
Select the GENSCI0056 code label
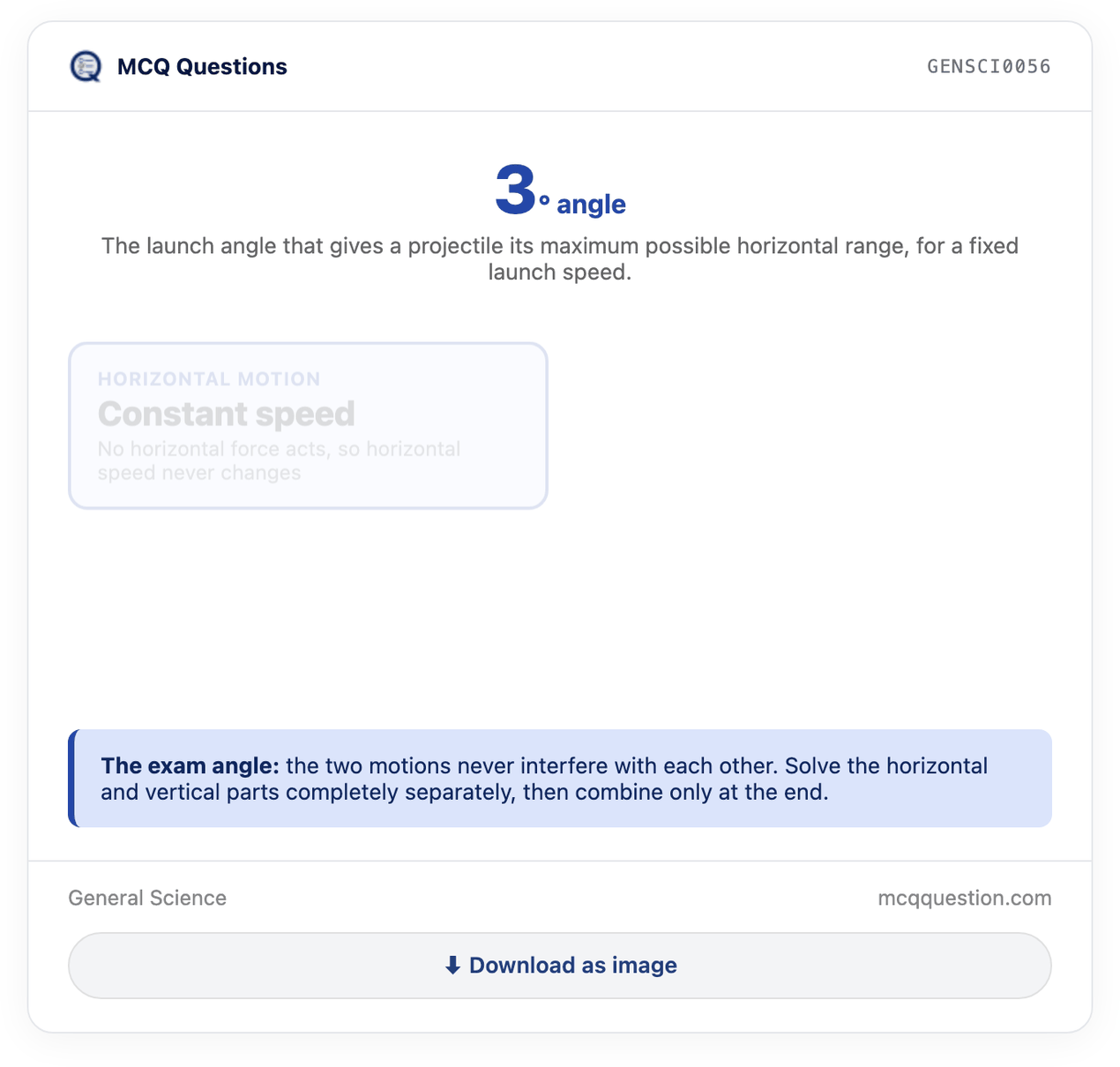[989, 66]
